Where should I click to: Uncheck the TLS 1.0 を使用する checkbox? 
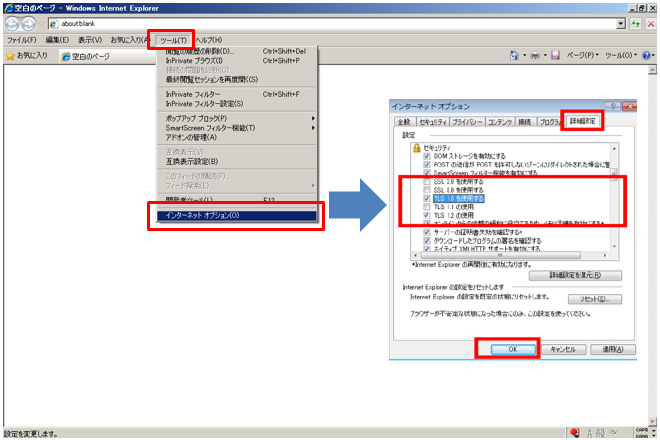[x=427, y=198]
